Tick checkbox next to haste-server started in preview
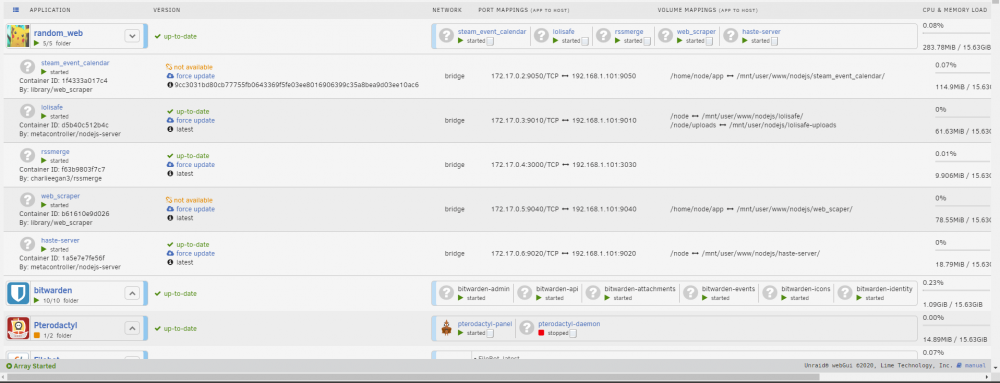1000x383 pixels. click(774, 41)
